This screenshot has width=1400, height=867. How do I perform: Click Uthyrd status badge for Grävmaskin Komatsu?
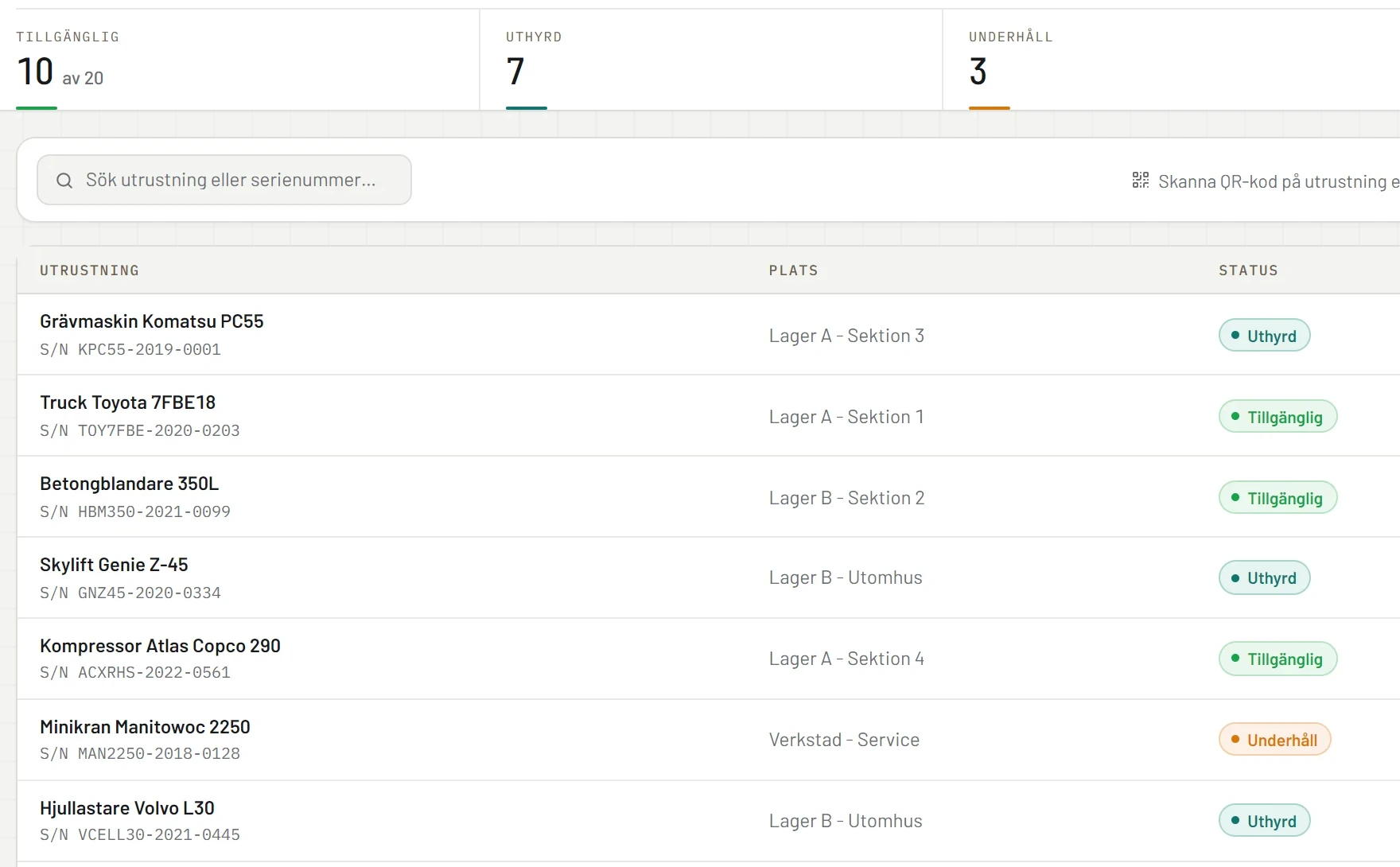(1264, 336)
